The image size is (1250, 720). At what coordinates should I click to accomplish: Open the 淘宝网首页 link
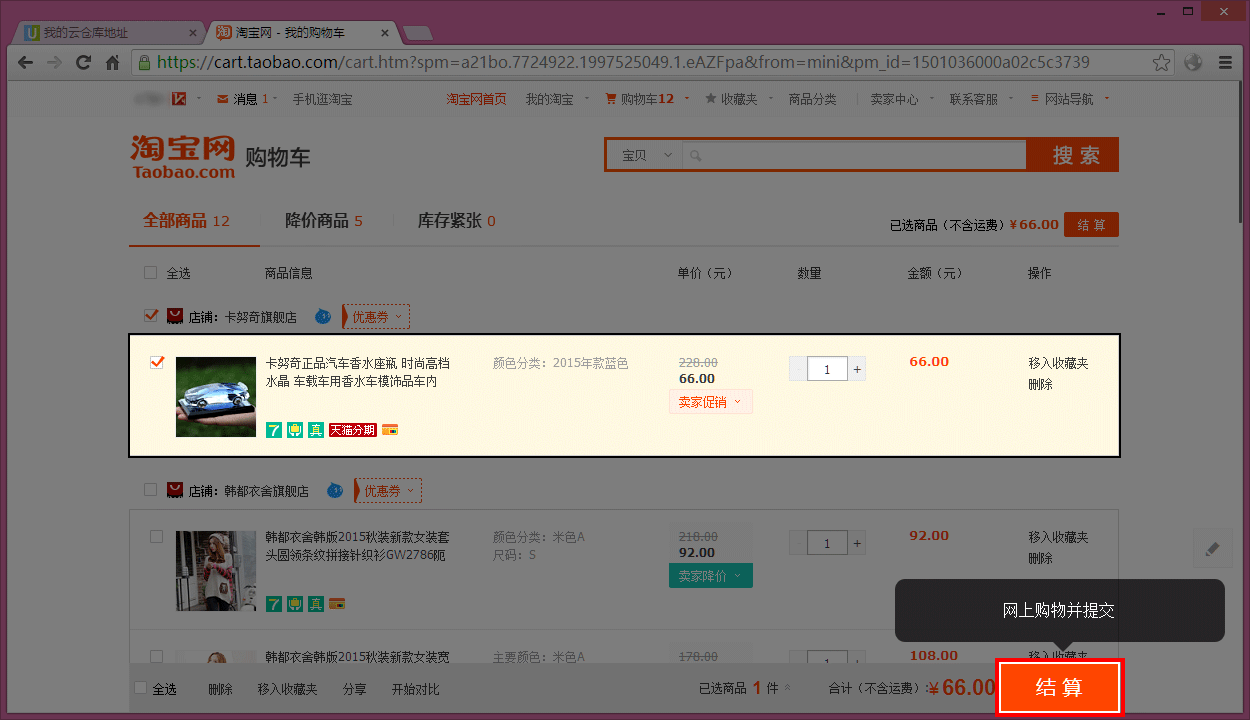pos(476,99)
